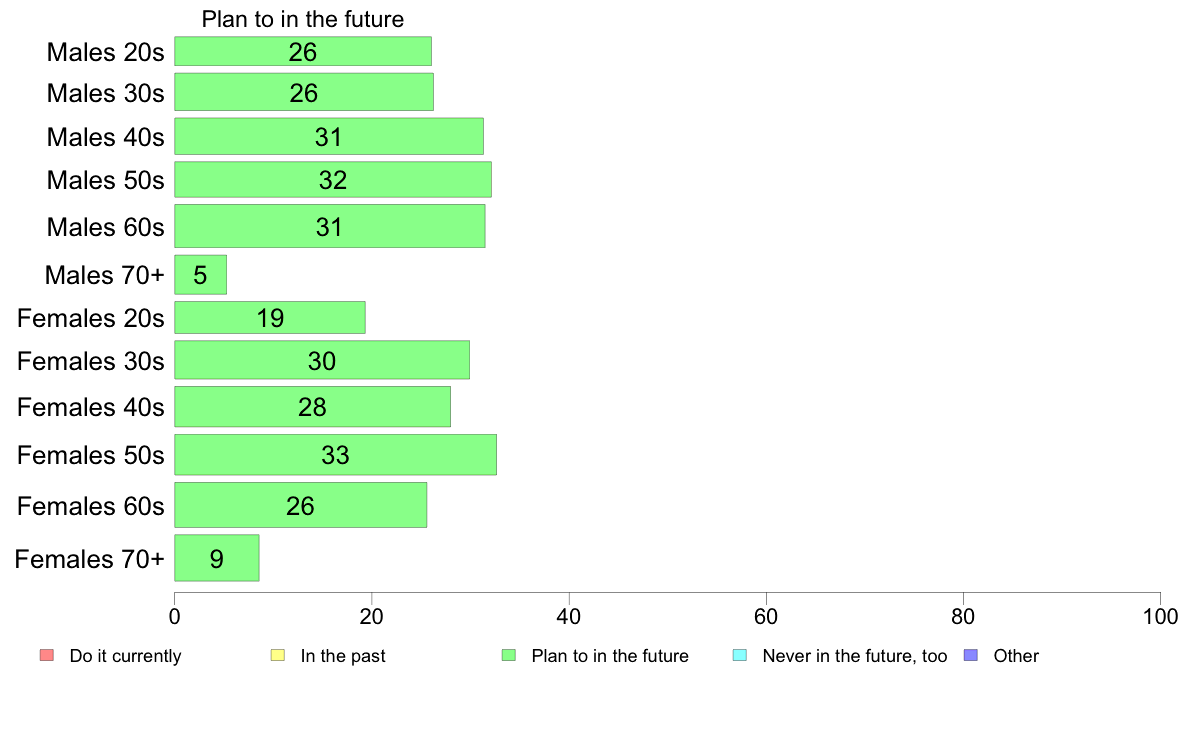The height and width of the screenshot is (736, 1188).
Task: Click the chart title Plan to in the future
Action: point(303,19)
